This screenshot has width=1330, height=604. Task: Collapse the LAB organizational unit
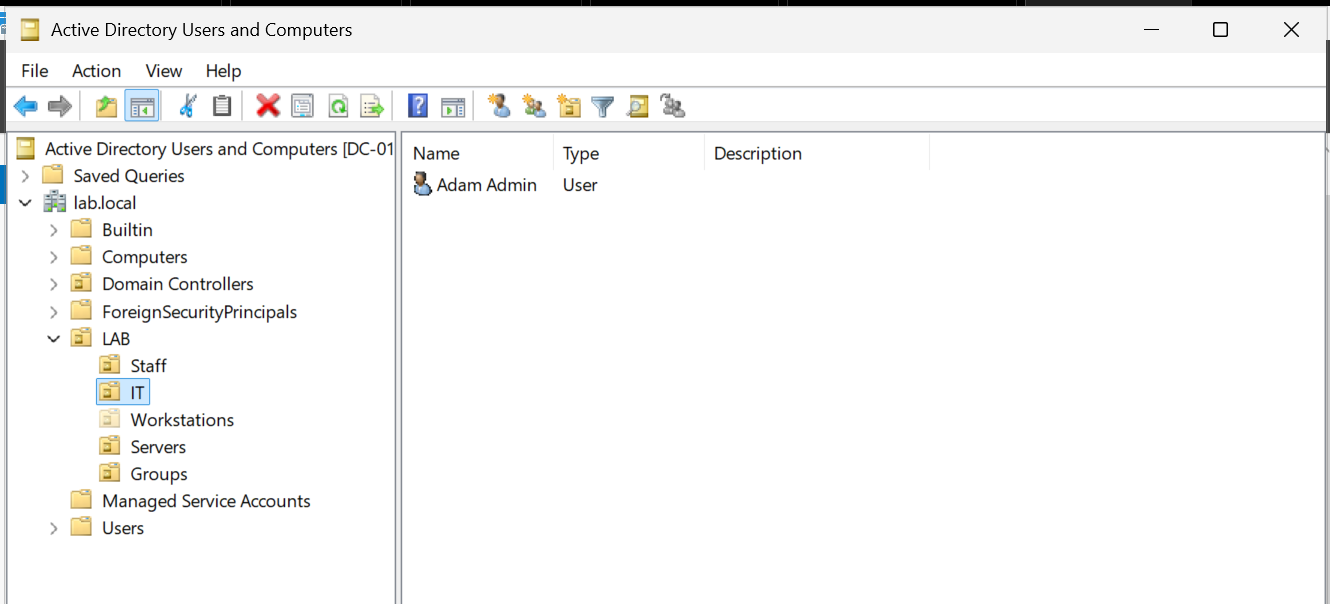(x=54, y=339)
